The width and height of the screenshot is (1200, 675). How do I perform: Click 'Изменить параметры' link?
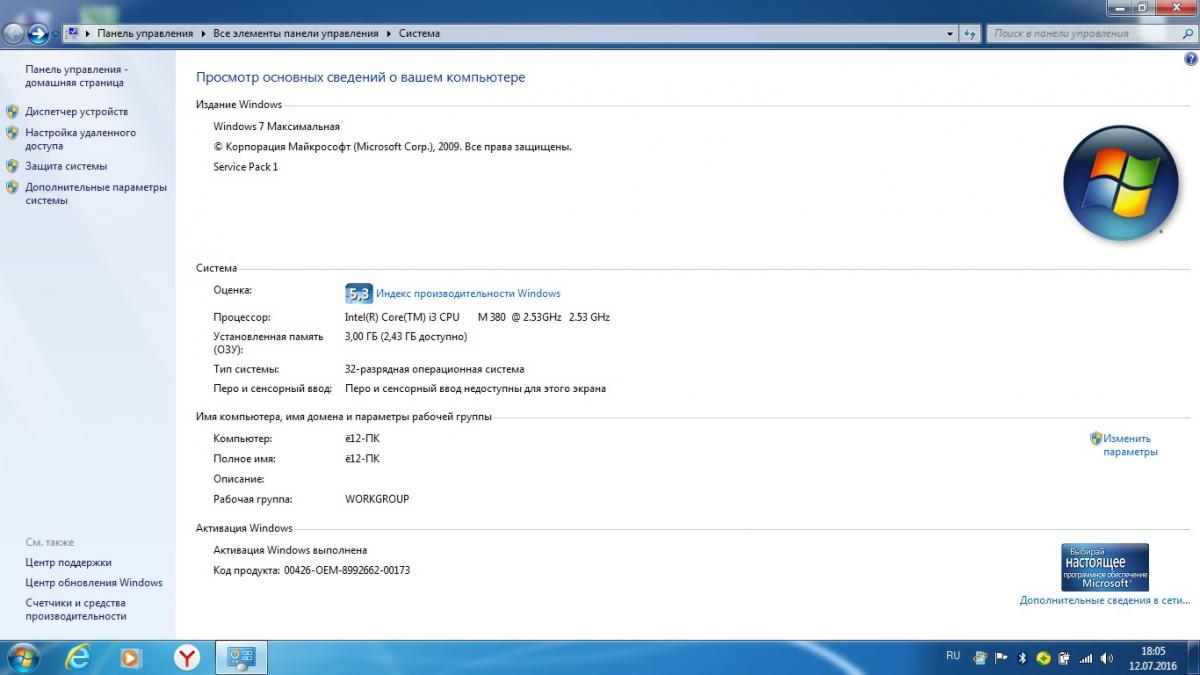click(1130, 445)
